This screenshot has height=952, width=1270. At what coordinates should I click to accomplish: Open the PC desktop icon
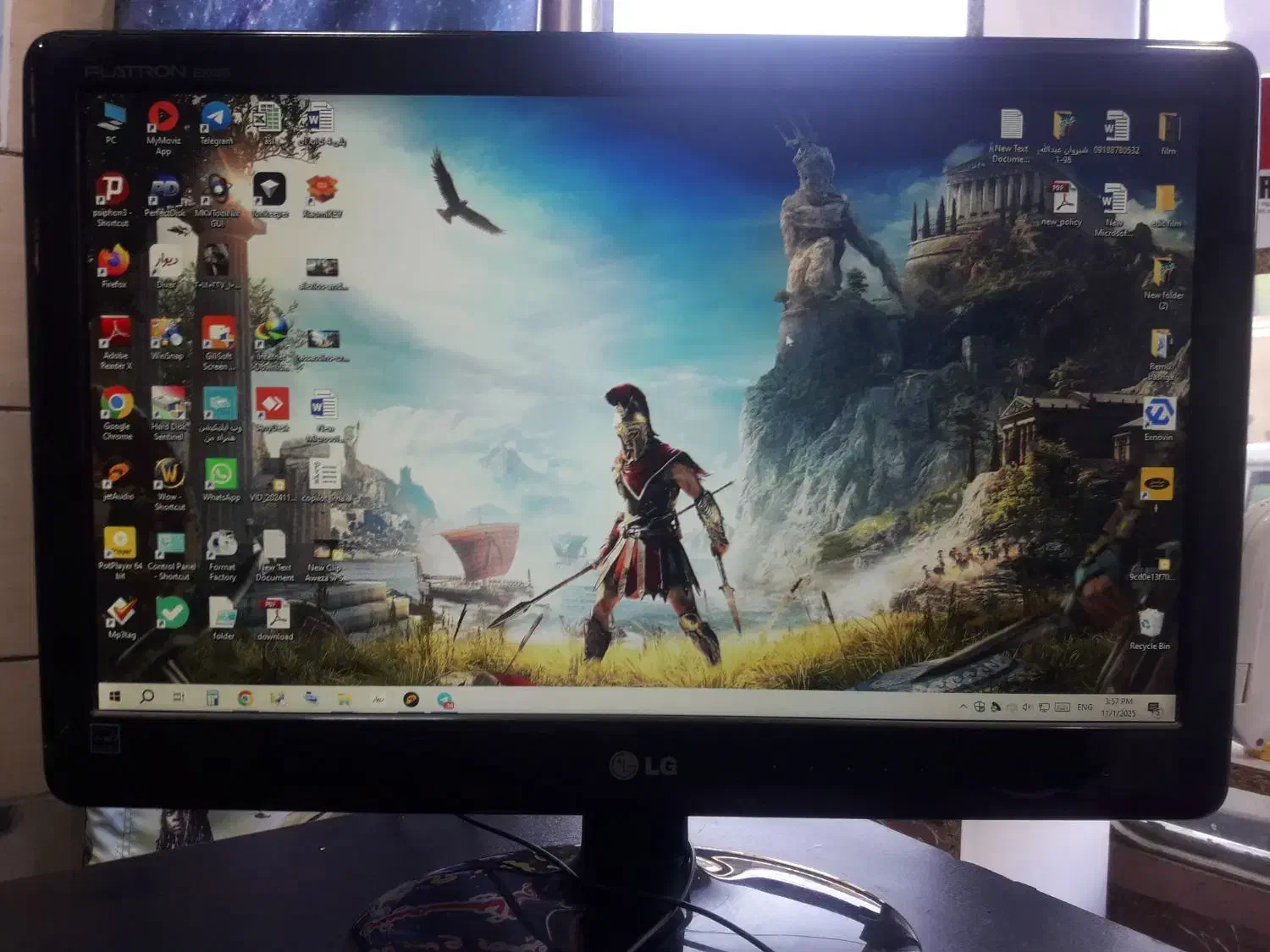(x=112, y=123)
